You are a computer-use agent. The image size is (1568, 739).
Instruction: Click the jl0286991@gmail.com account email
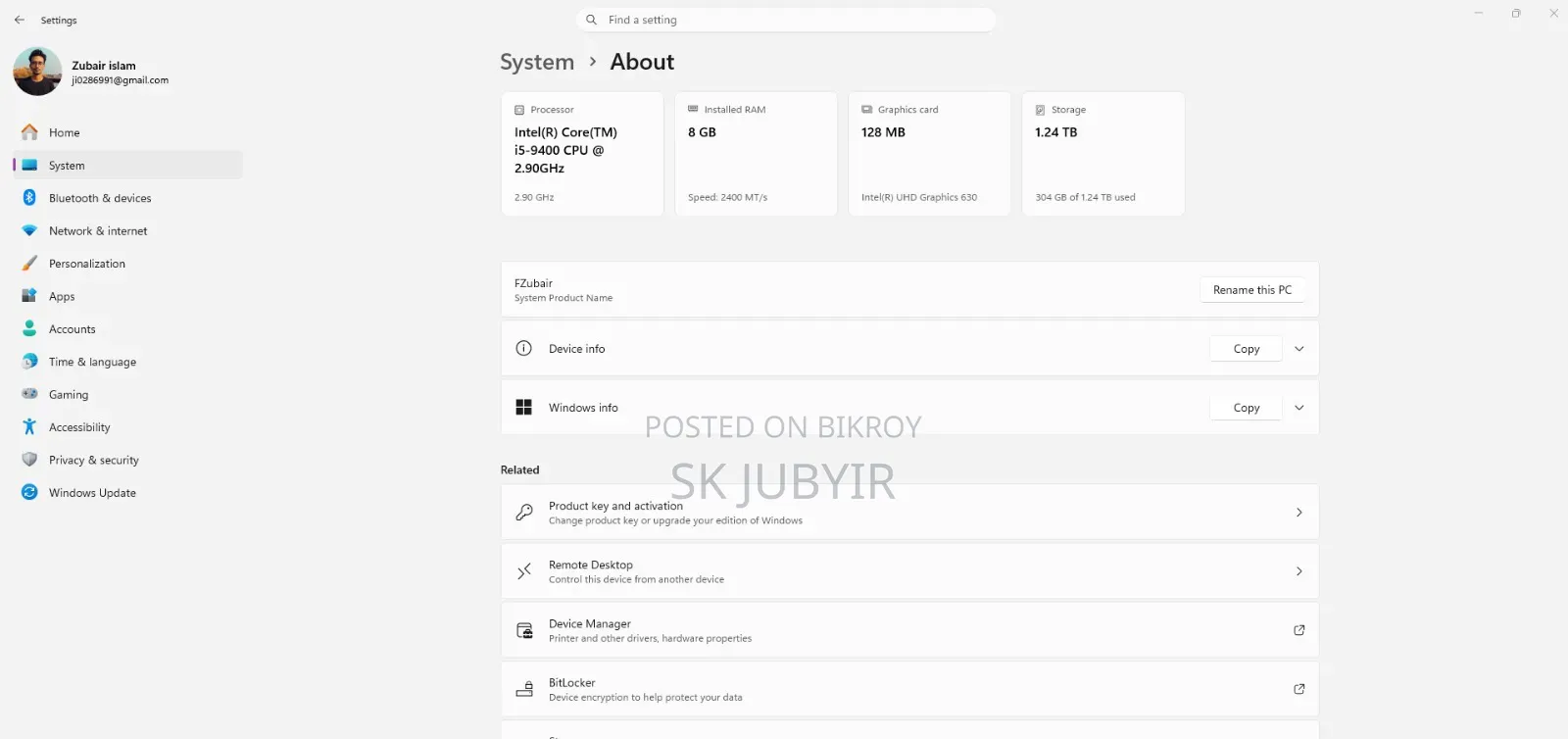click(120, 80)
